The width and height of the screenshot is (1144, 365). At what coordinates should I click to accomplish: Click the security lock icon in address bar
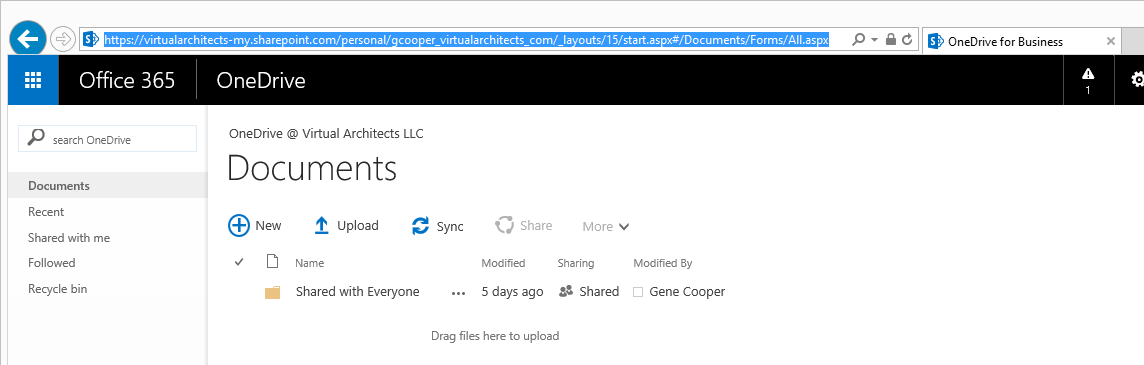[x=890, y=39]
